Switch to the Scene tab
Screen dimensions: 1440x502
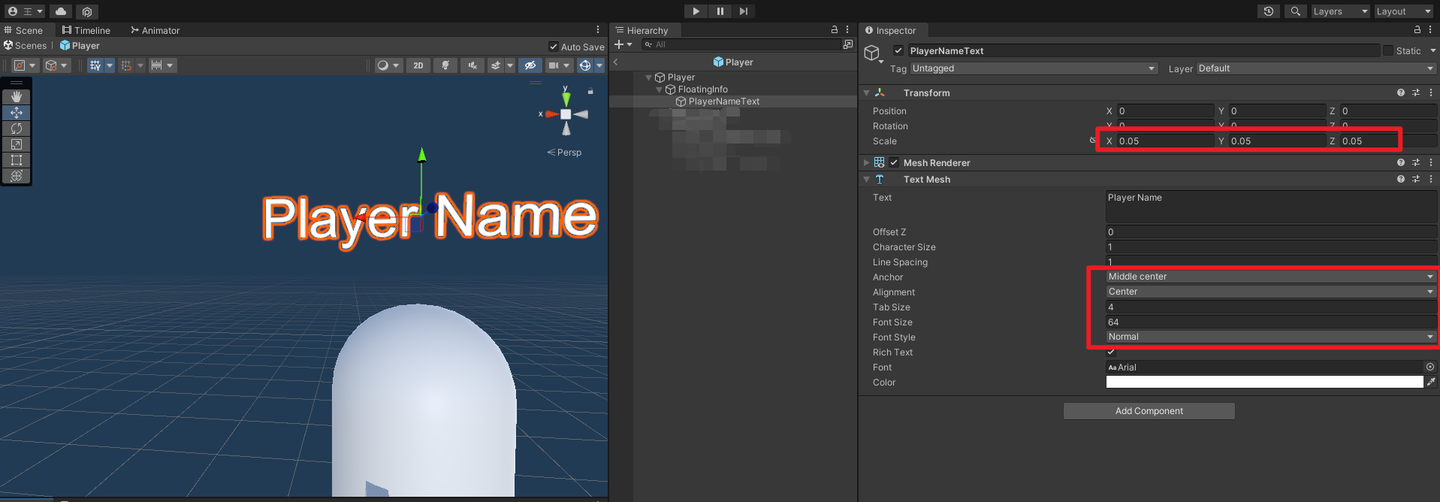click(x=24, y=30)
